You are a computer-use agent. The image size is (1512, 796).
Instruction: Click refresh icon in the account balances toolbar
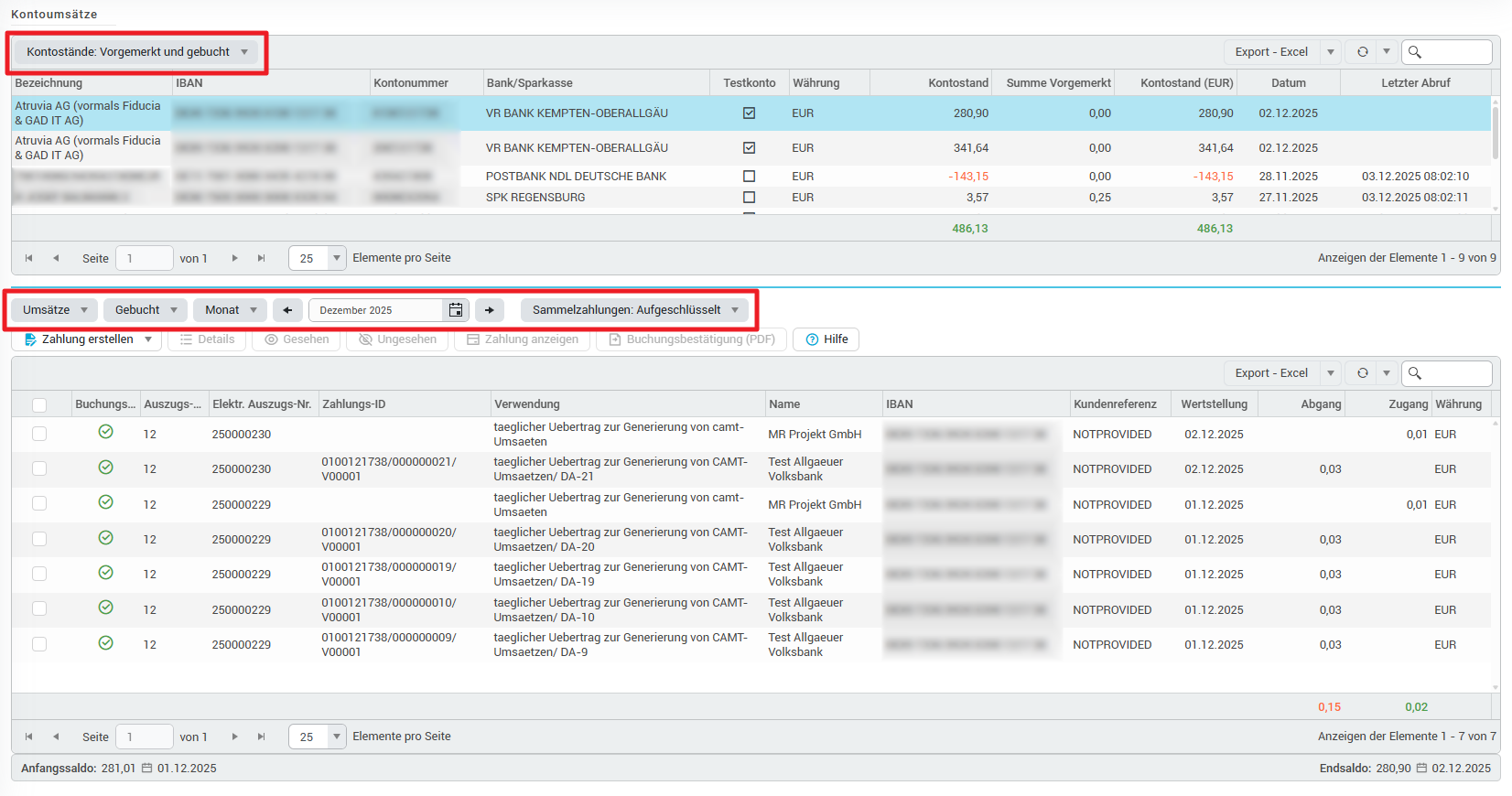pos(1362,52)
